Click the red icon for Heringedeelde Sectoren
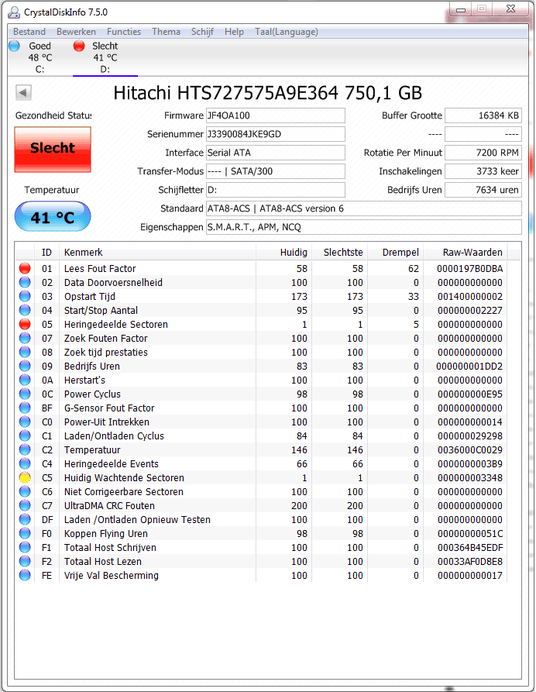This screenshot has height=692, width=536. click(x=25, y=324)
